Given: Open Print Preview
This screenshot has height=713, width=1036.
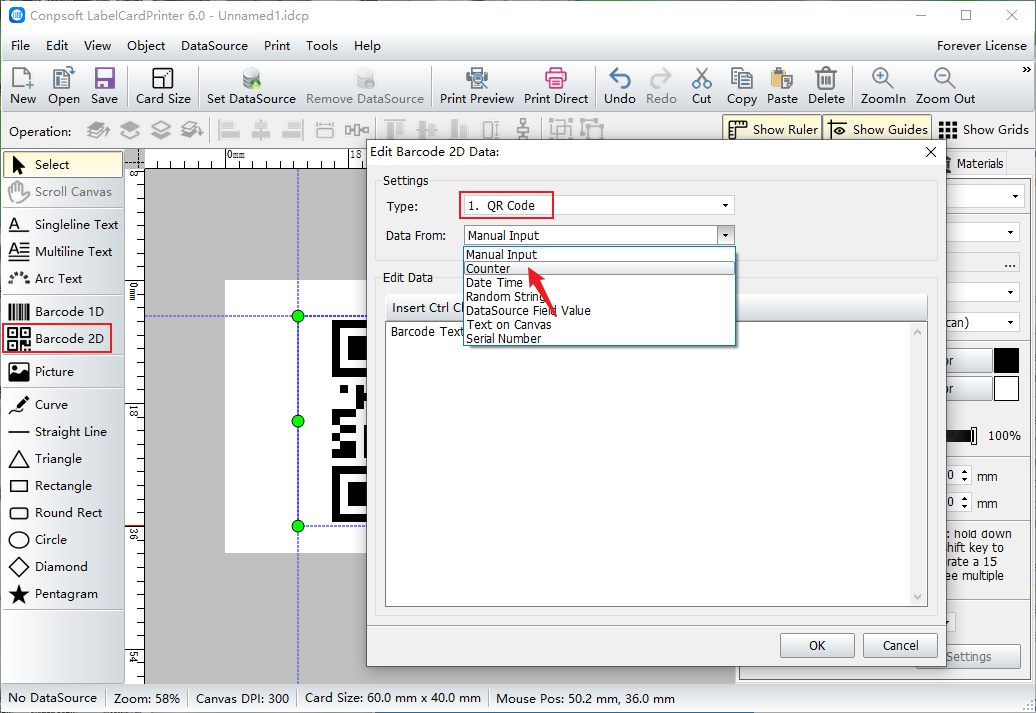Looking at the screenshot, I should point(477,86).
